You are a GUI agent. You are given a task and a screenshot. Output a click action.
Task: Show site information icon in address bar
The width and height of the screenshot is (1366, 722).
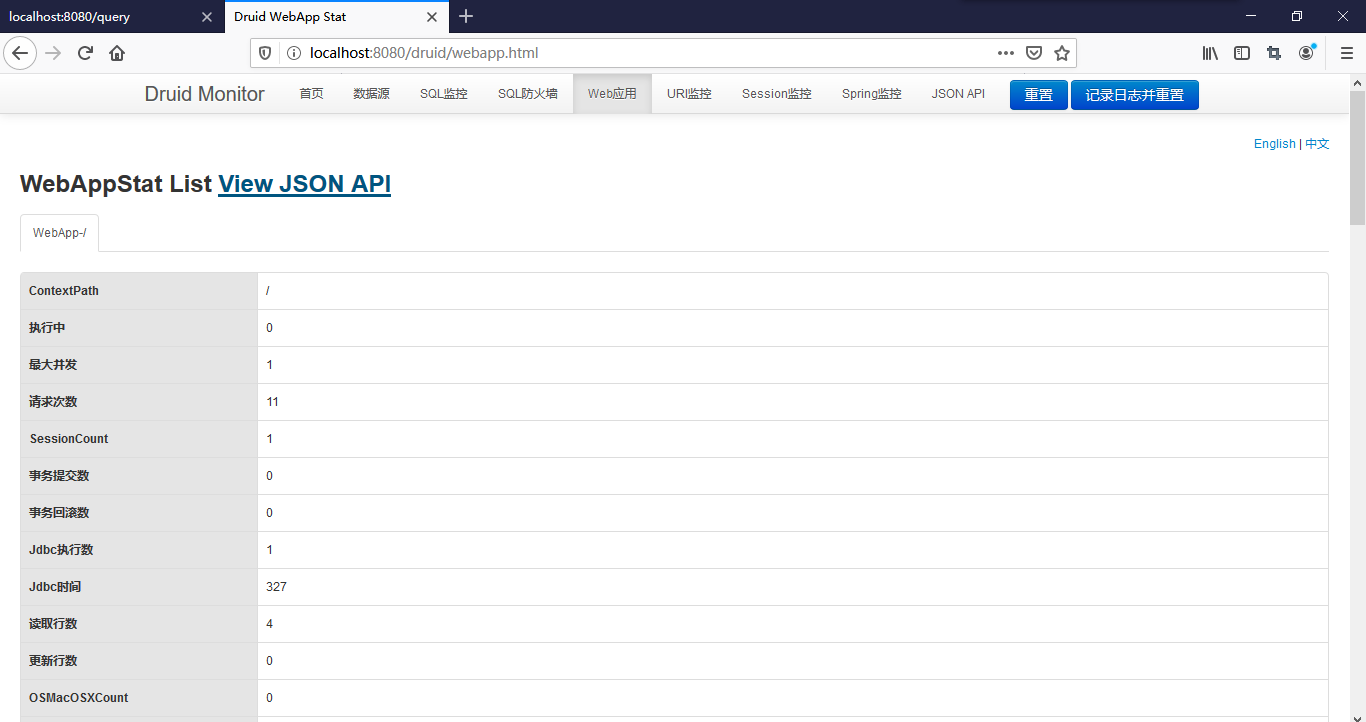point(293,53)
